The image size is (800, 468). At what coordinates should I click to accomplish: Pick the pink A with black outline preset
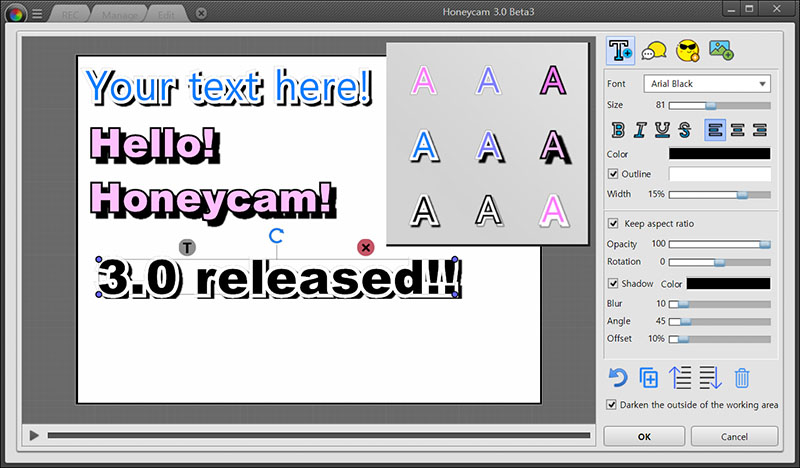[x=553, y=80]
